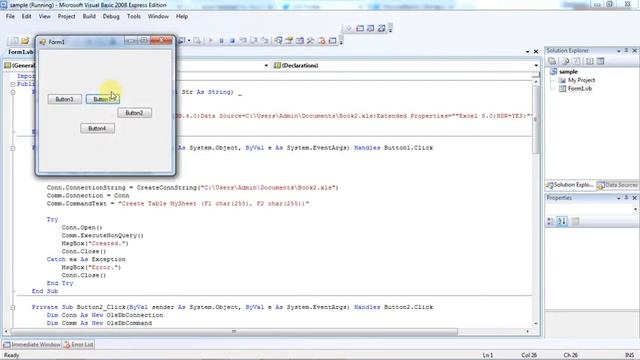Collapse the CreateConnString function outline node
Viewport: 640px width, 360px height.
pyautogui.click(x=13, y=92)
